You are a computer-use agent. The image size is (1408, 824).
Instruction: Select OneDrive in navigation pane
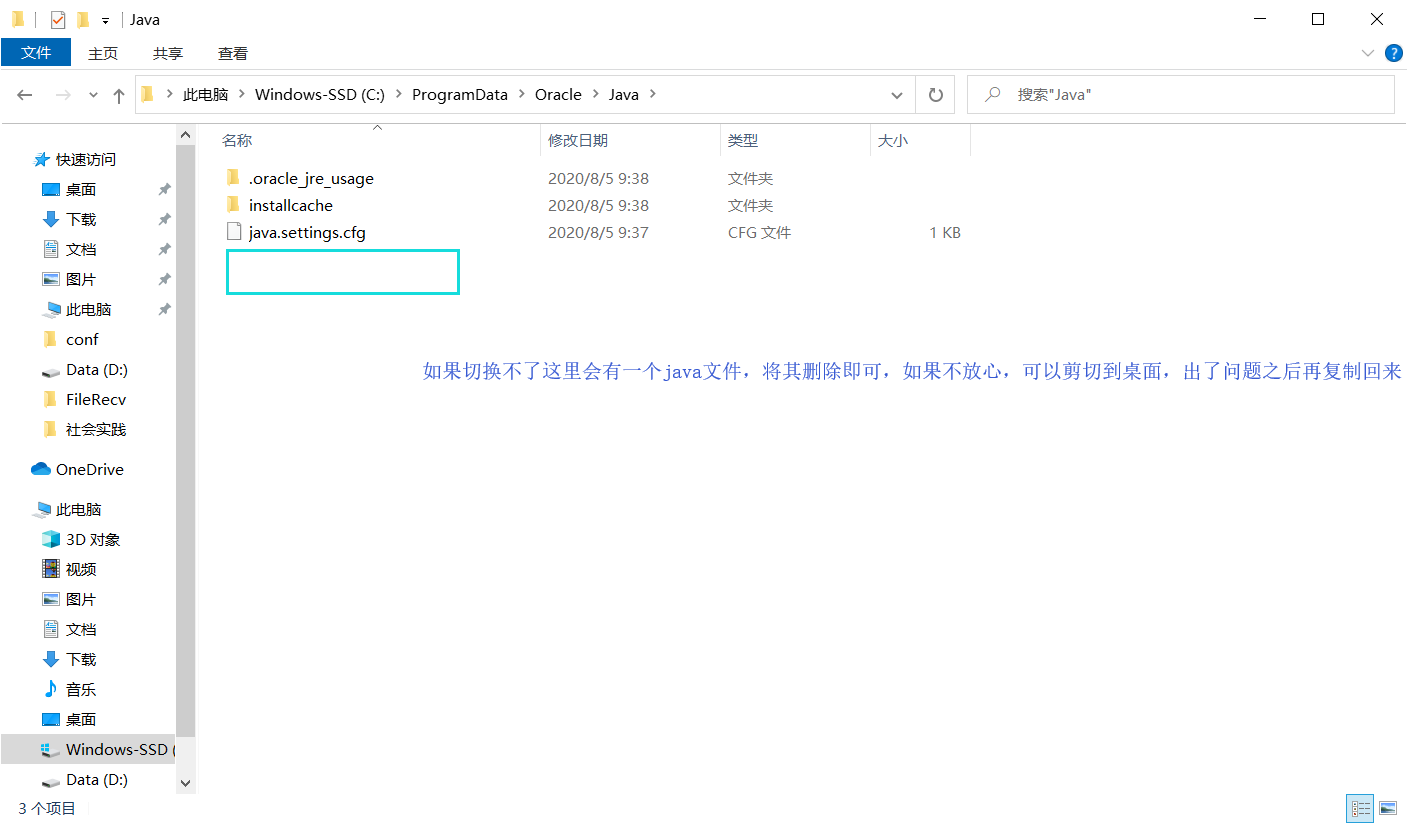(90, 469)
